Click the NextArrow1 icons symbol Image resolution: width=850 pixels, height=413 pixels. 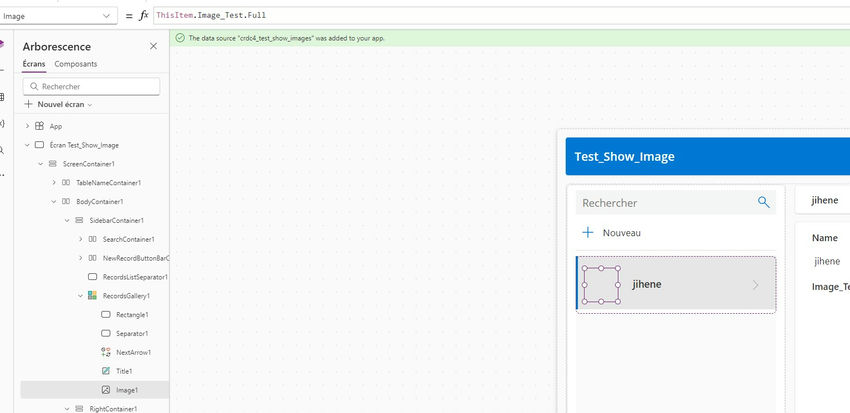click(x=106, y=352)
